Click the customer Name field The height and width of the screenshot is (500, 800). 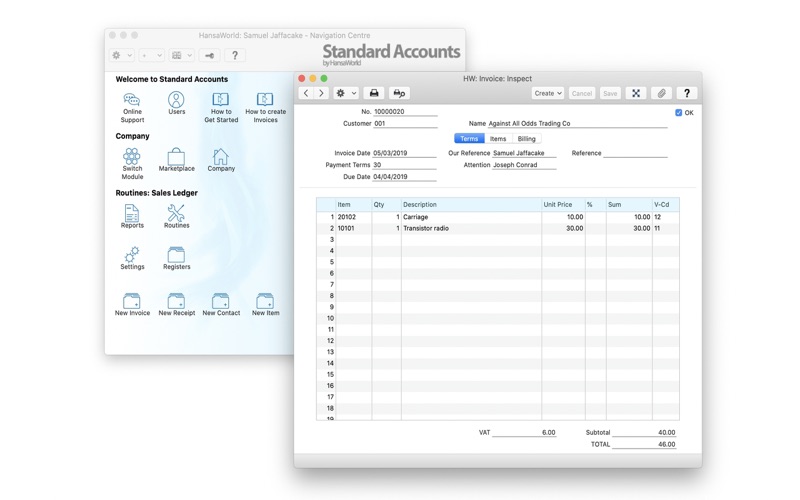577,123
